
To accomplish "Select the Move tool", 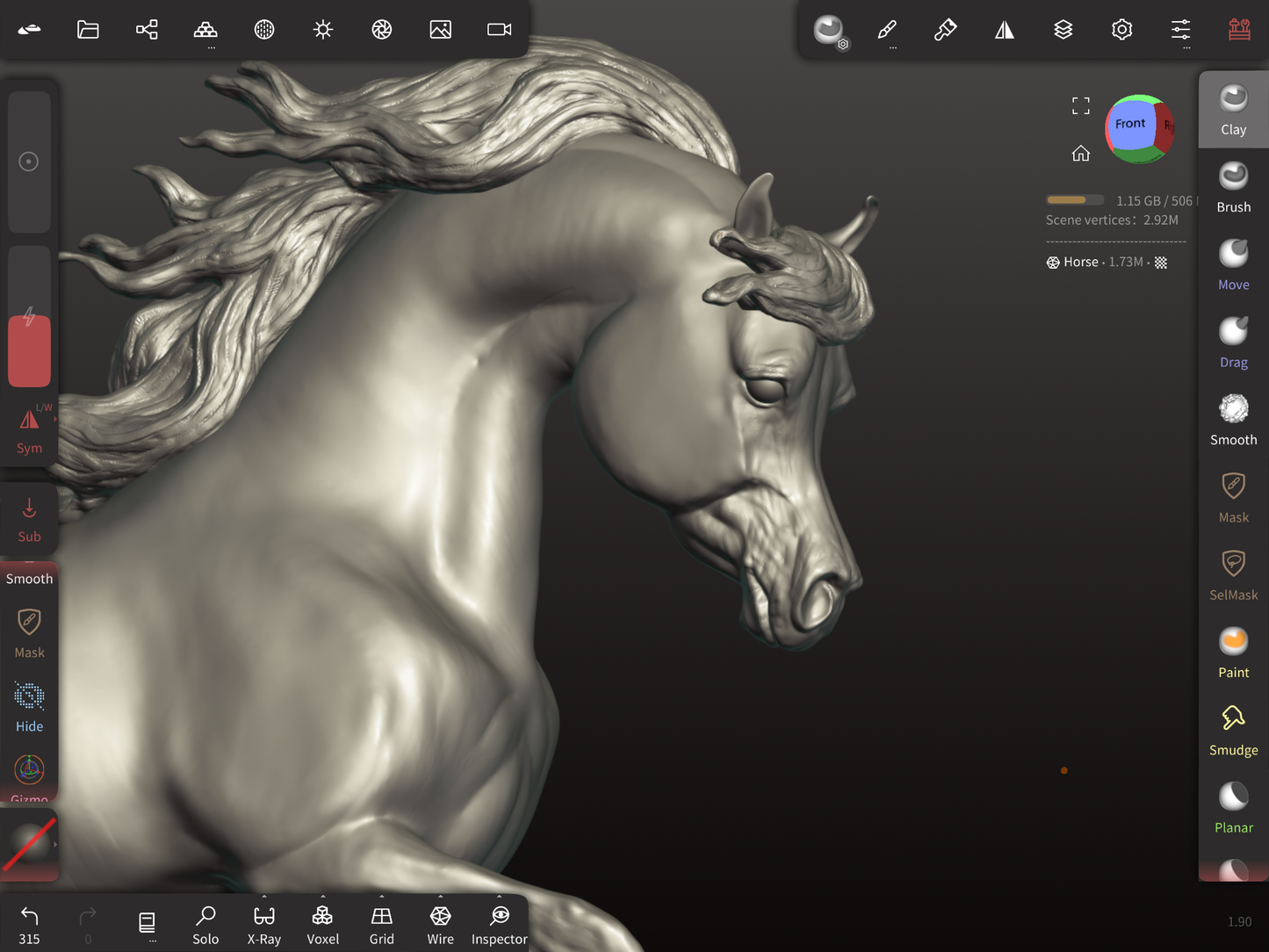I will [1233, 264].
